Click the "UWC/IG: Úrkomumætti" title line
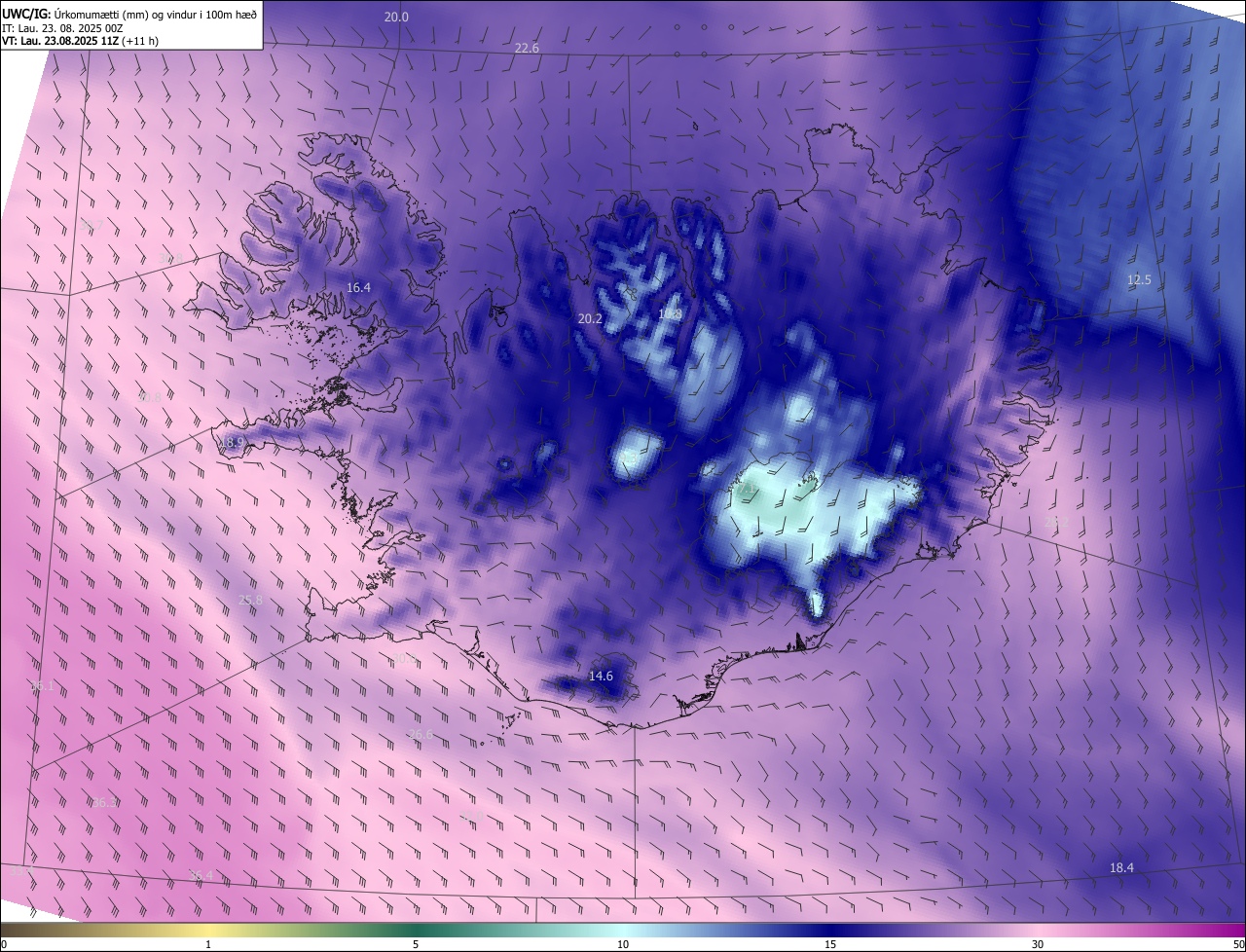1246x952 pixels. (x=129, y=14)
